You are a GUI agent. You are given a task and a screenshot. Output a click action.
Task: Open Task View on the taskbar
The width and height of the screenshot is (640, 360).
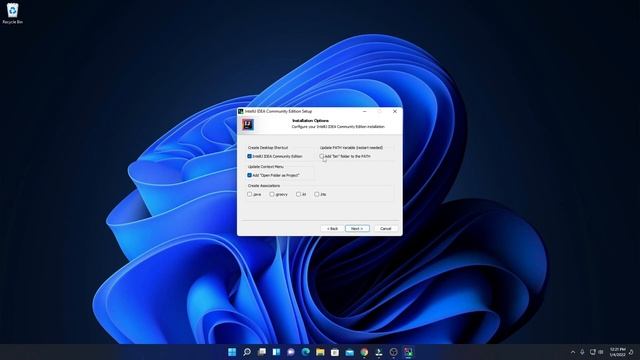coord(262,352)
